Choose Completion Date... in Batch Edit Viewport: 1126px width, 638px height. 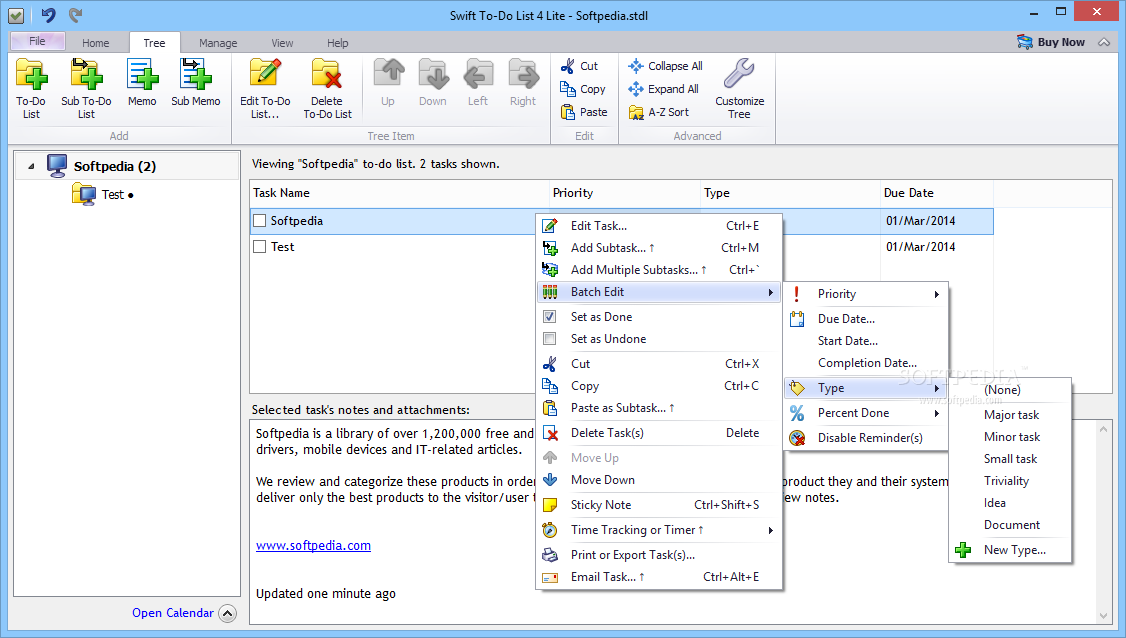pos(865,364)
